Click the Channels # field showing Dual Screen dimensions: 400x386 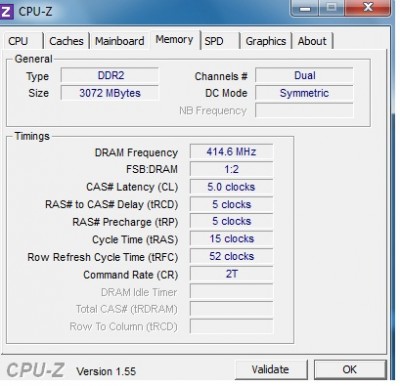click(x=304, y=75)
